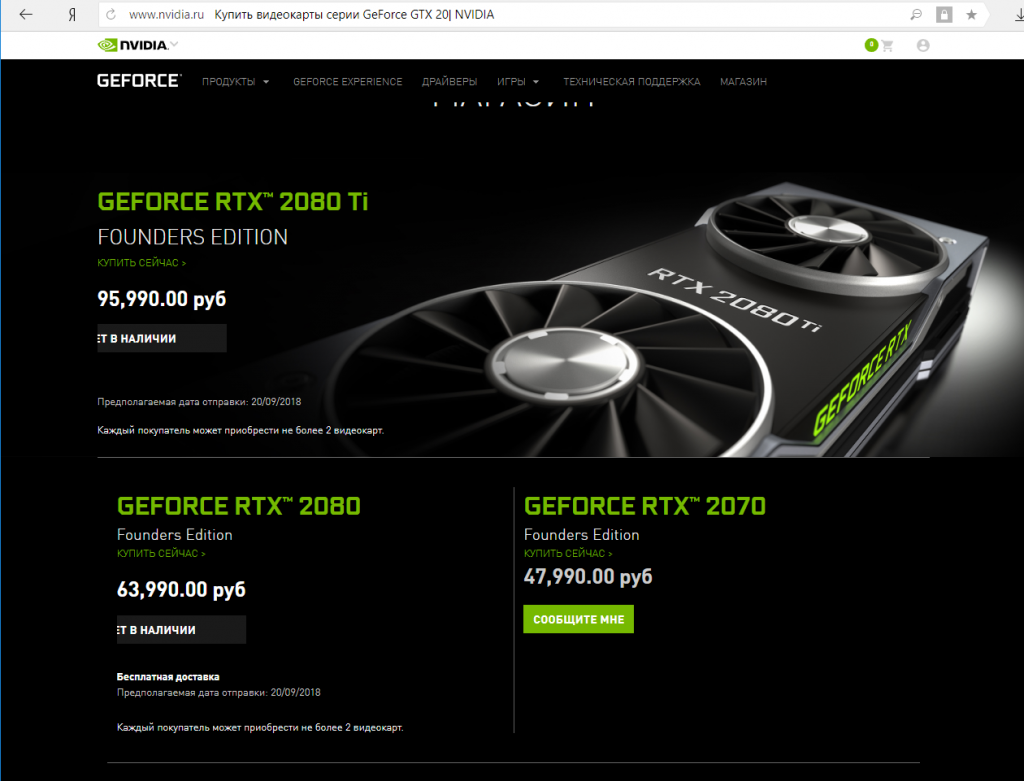
Task: Click the GeForce RTX 2080 Ti heading
Action: tap(232, 202)
